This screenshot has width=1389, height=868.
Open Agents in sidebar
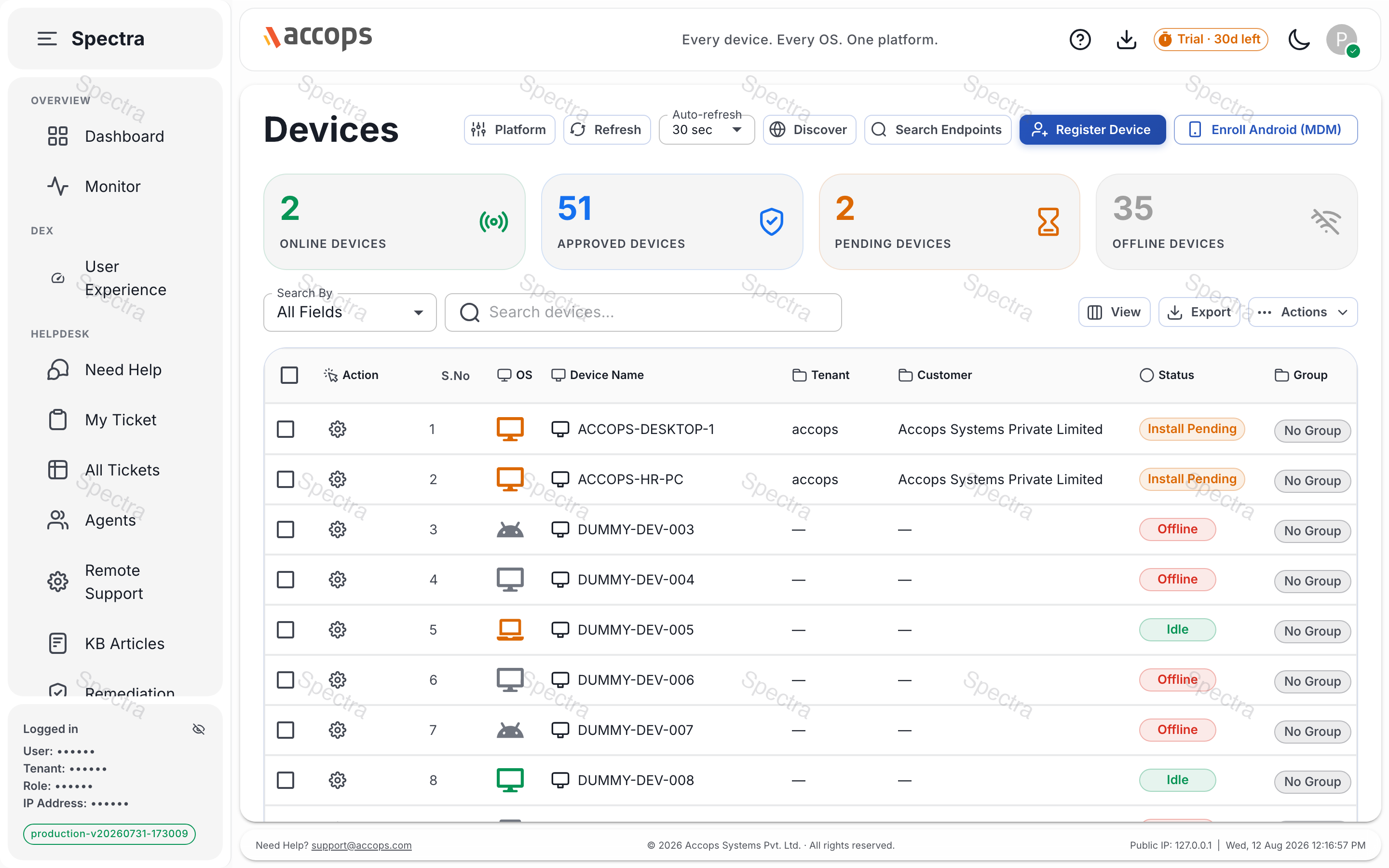point(115,520)
